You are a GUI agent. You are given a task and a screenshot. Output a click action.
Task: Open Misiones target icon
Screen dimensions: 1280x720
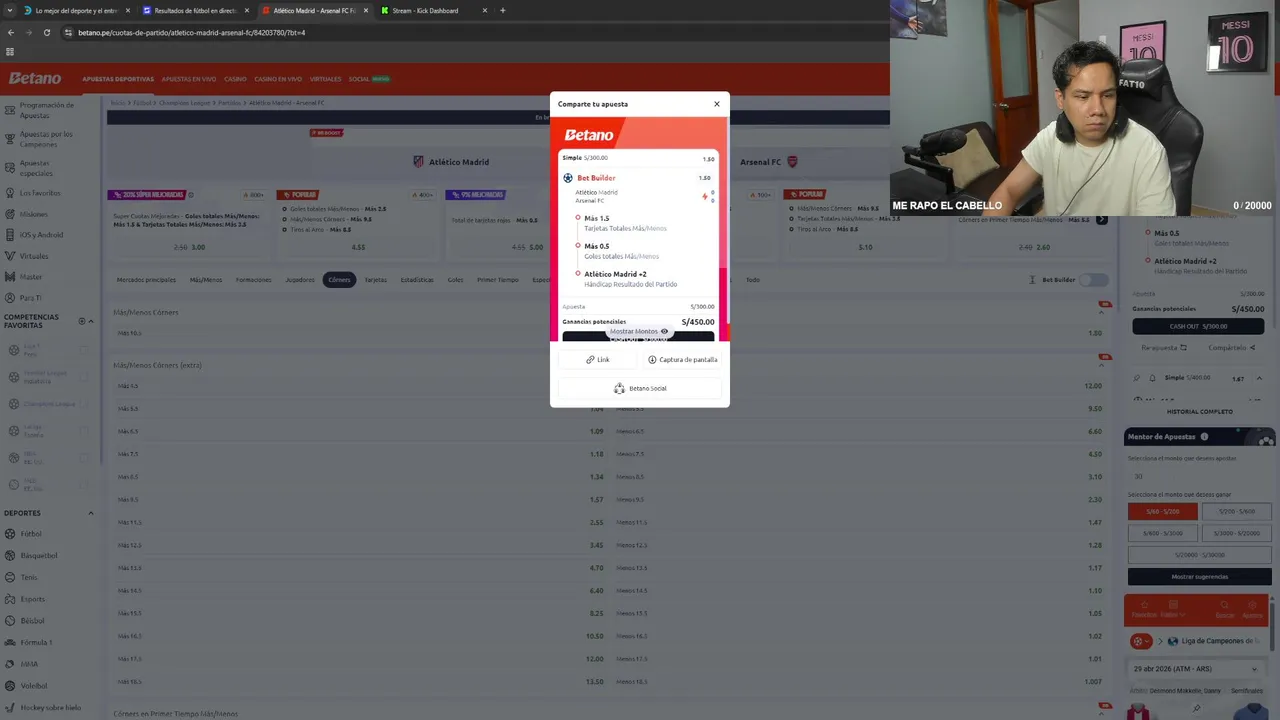[10, 214]
